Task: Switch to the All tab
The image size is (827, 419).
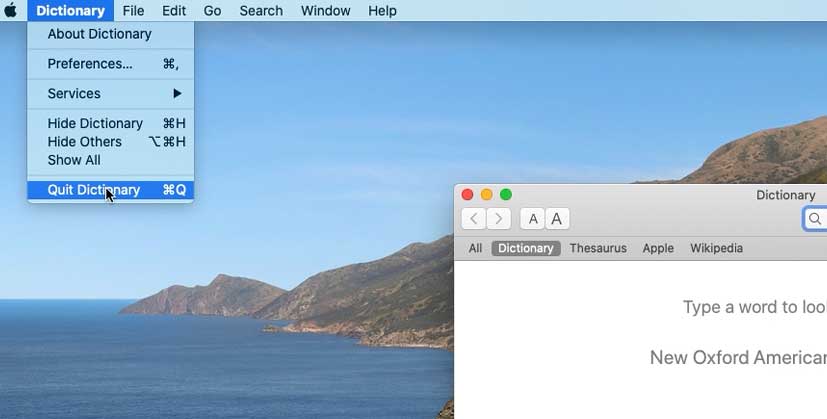Action: [475, 248]
